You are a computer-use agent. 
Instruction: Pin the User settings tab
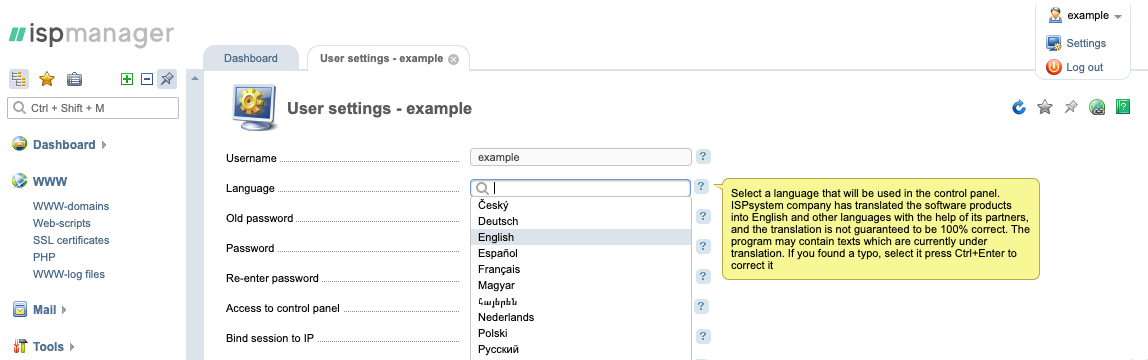(1070, 108)
